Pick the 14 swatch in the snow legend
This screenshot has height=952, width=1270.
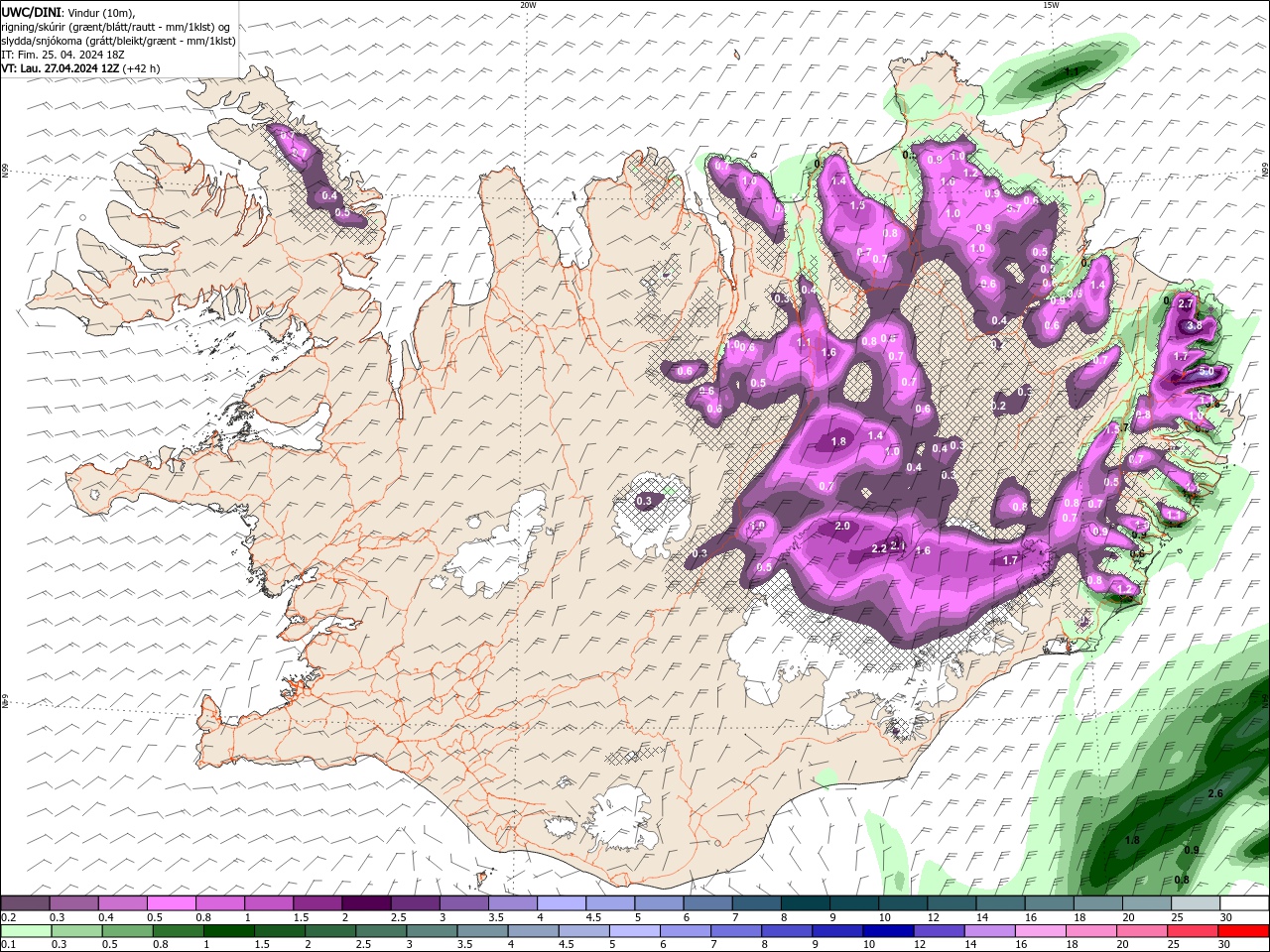pos(999,903)
